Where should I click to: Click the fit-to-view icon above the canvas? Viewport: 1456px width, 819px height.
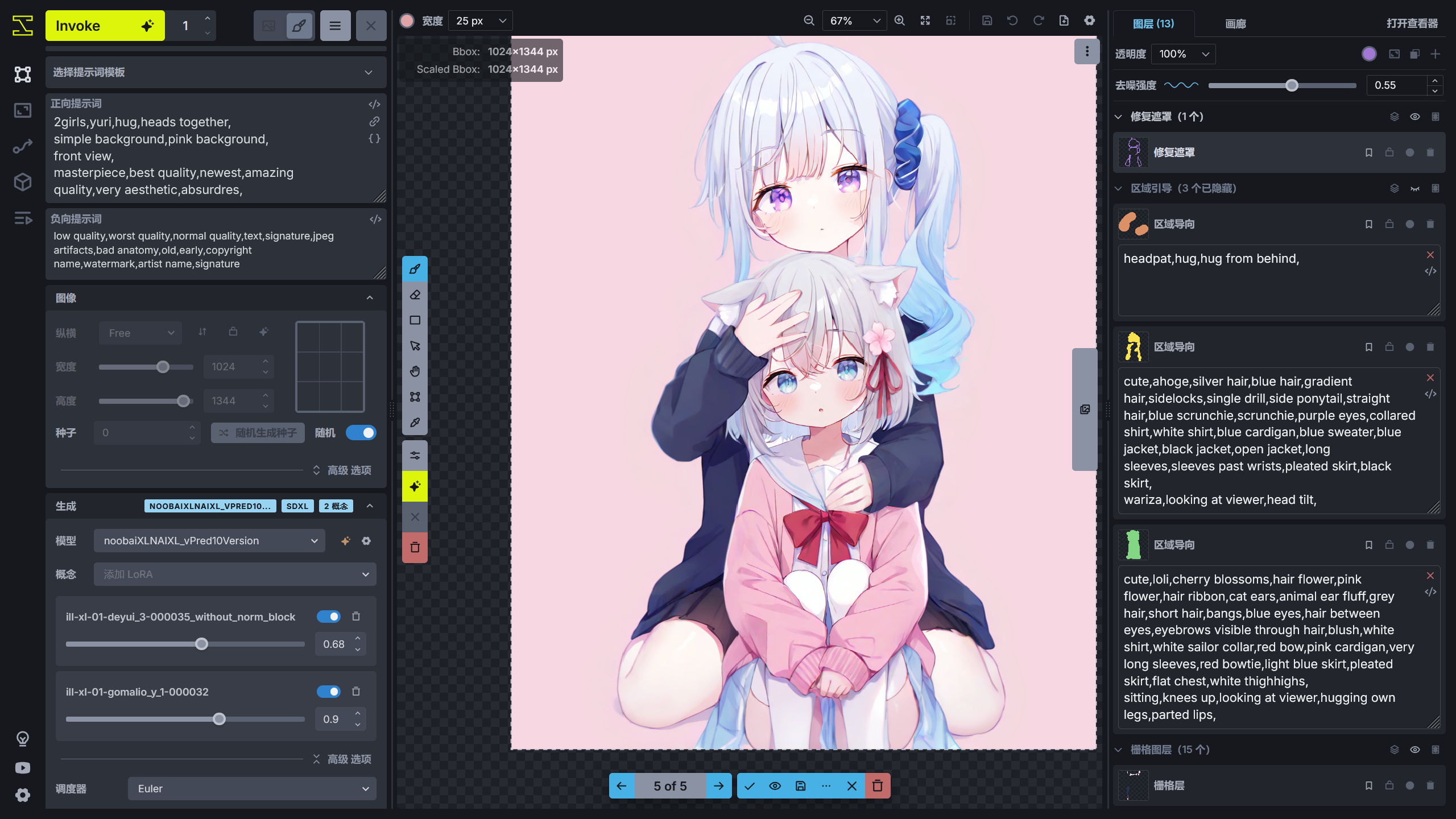(x=925, y=20)
